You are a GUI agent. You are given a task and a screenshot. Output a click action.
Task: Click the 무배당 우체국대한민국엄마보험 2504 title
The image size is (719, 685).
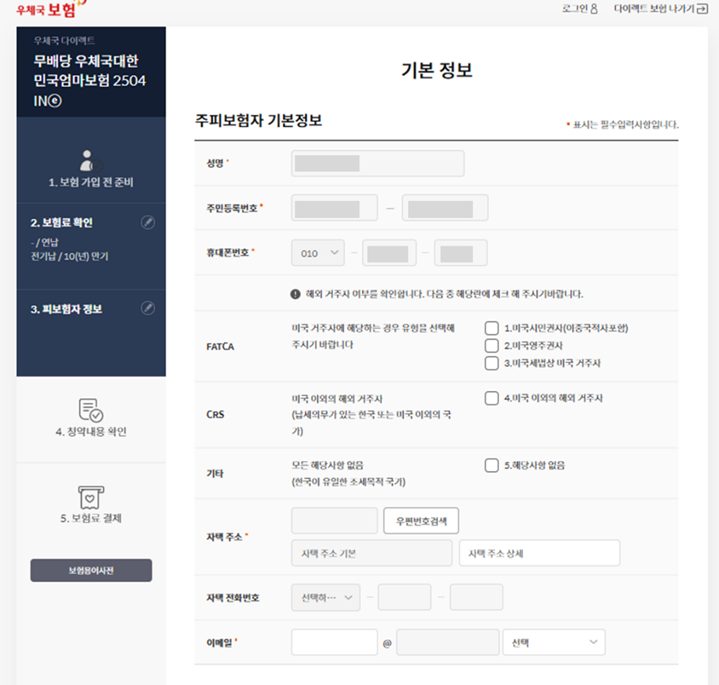[89, 81]
